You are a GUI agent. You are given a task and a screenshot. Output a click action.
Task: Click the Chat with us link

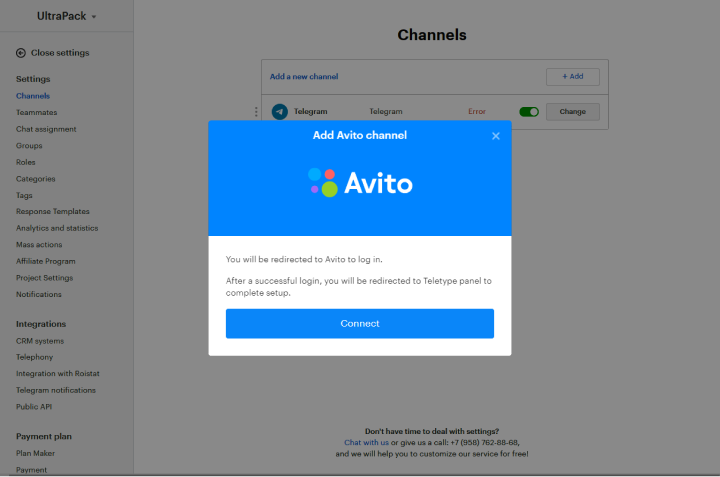tap(366, 442)
